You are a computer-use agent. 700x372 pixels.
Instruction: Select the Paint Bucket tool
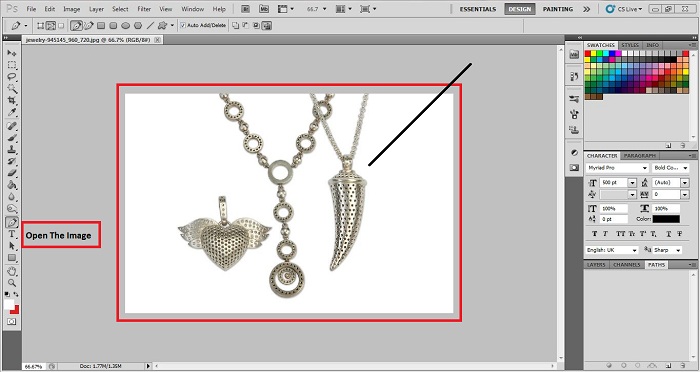coord(12,184)
